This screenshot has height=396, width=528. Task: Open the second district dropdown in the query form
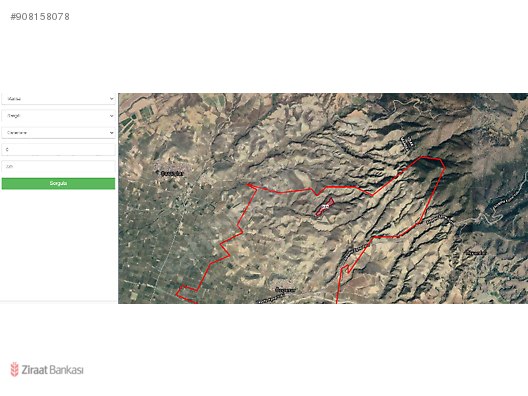point(58,116)
